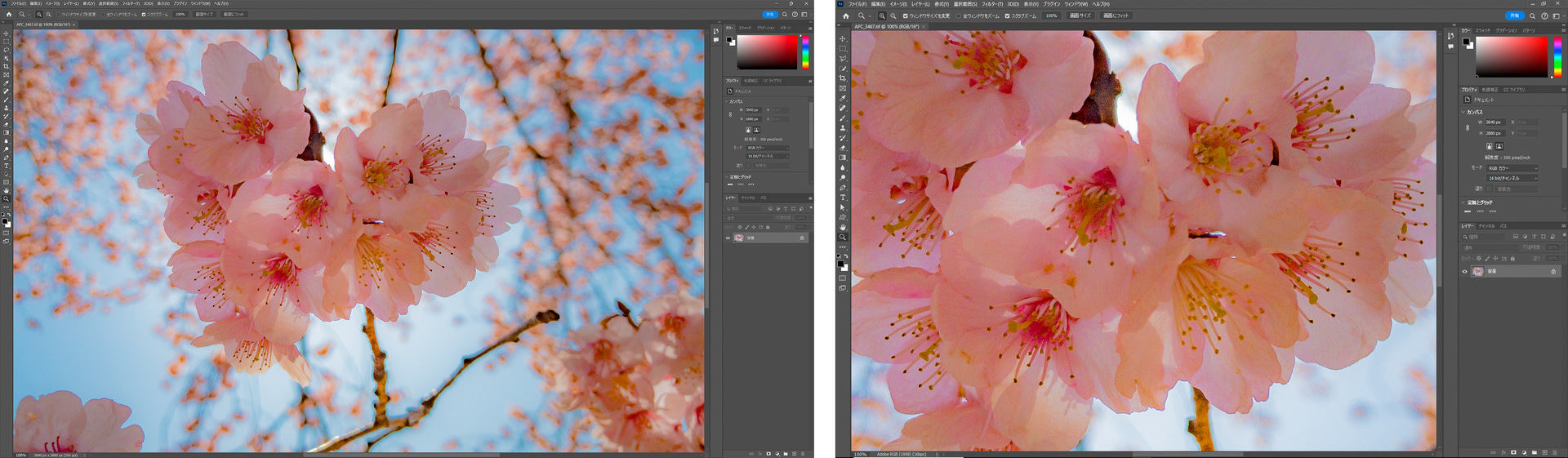Open RGB カラー mode dropdown in right window
Viewport: 1568px width, 458px height.
pyautogui.click(x=1512, y=168)
